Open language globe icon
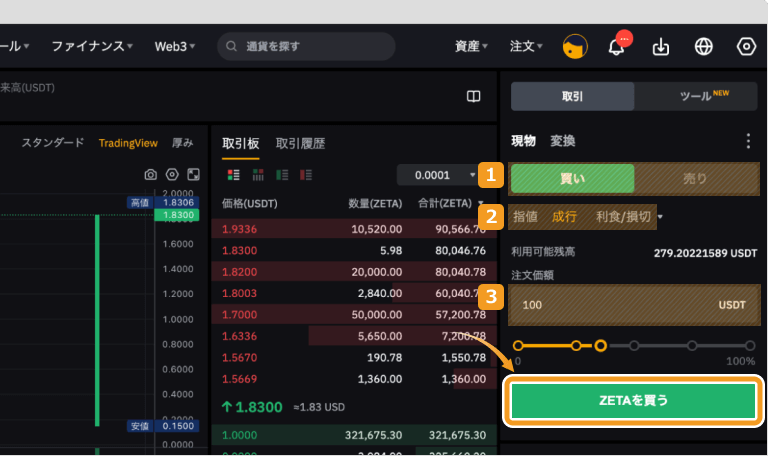The width and height of the screenshot is (768, 456). (x=703, y=47)
